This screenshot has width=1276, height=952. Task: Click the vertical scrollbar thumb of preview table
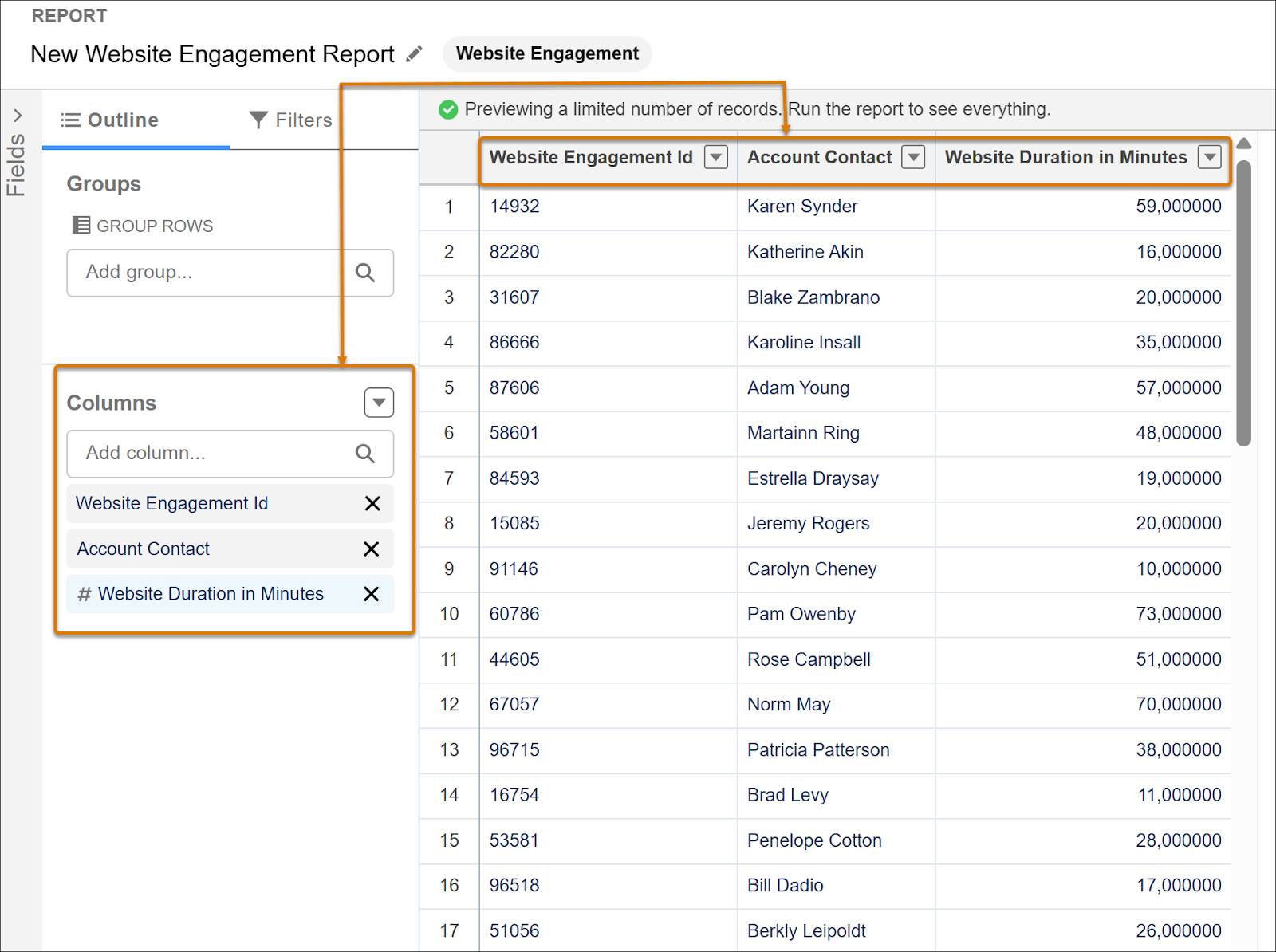point(1243,303)
